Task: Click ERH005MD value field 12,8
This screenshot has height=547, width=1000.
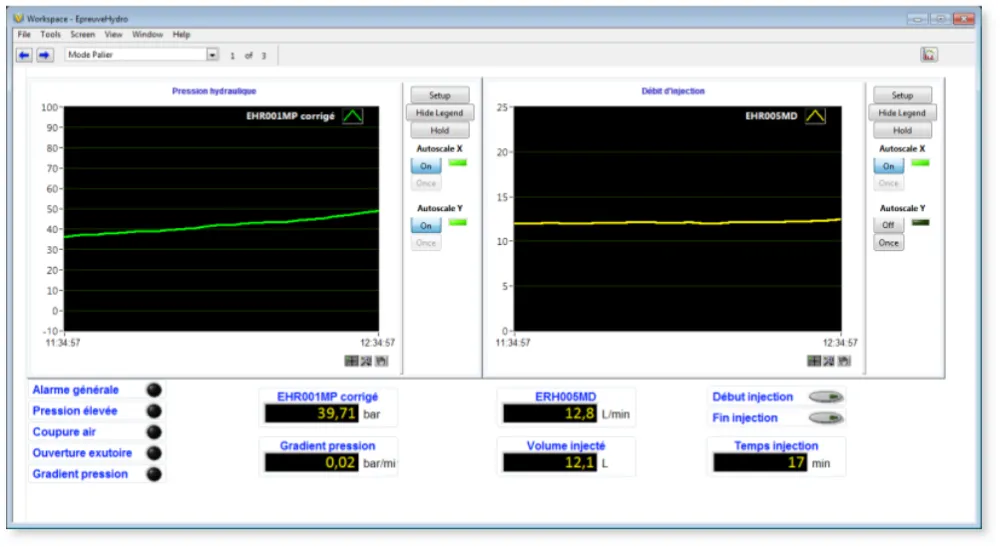Action: (550, 414)
